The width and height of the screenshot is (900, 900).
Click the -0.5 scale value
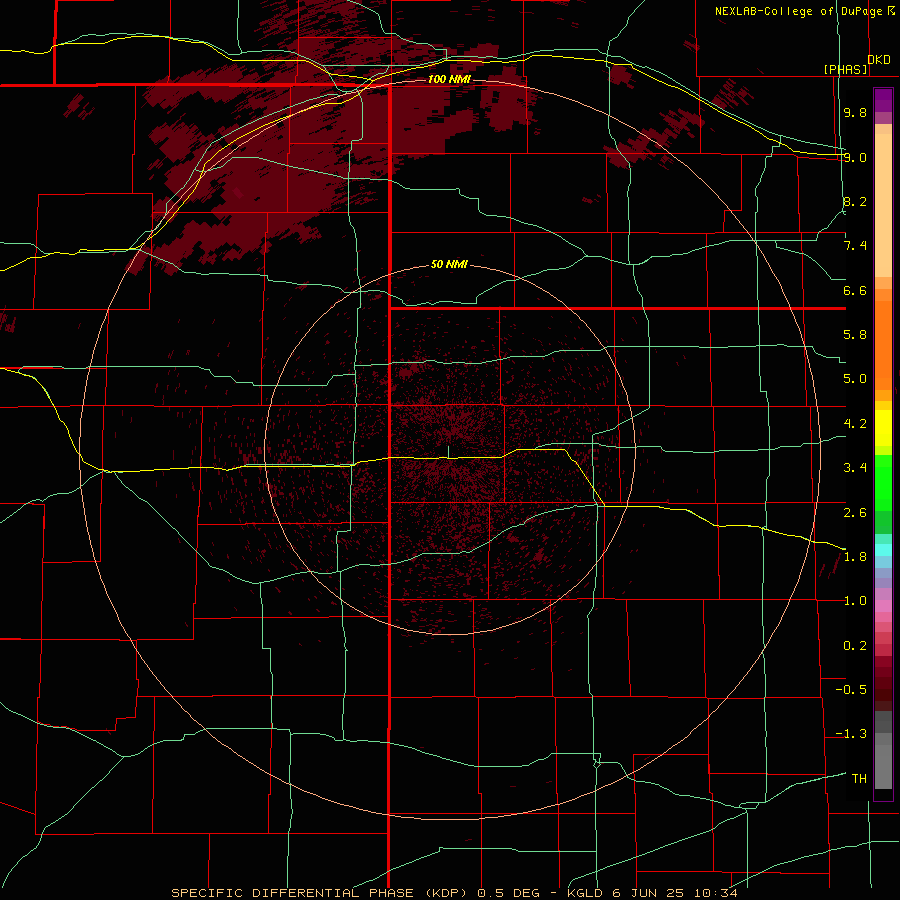[x=851, y=690]
